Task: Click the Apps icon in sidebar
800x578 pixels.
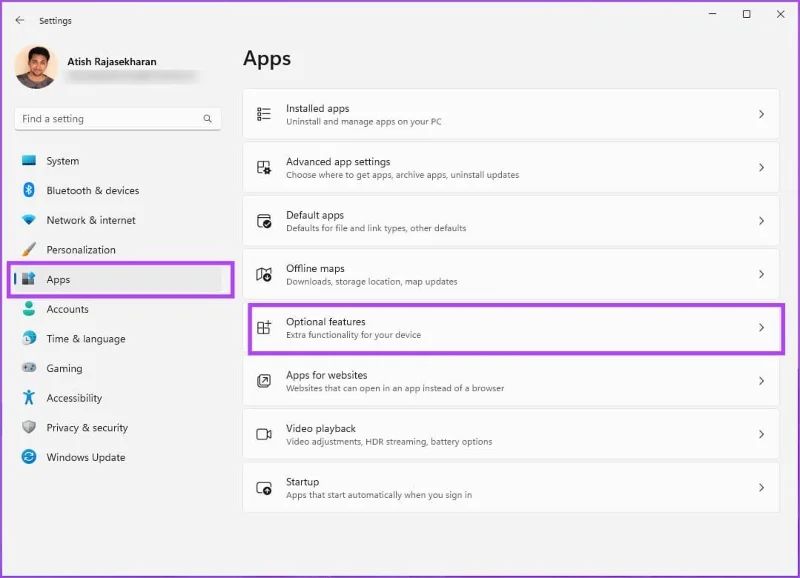Action: [x=29, y=279]
